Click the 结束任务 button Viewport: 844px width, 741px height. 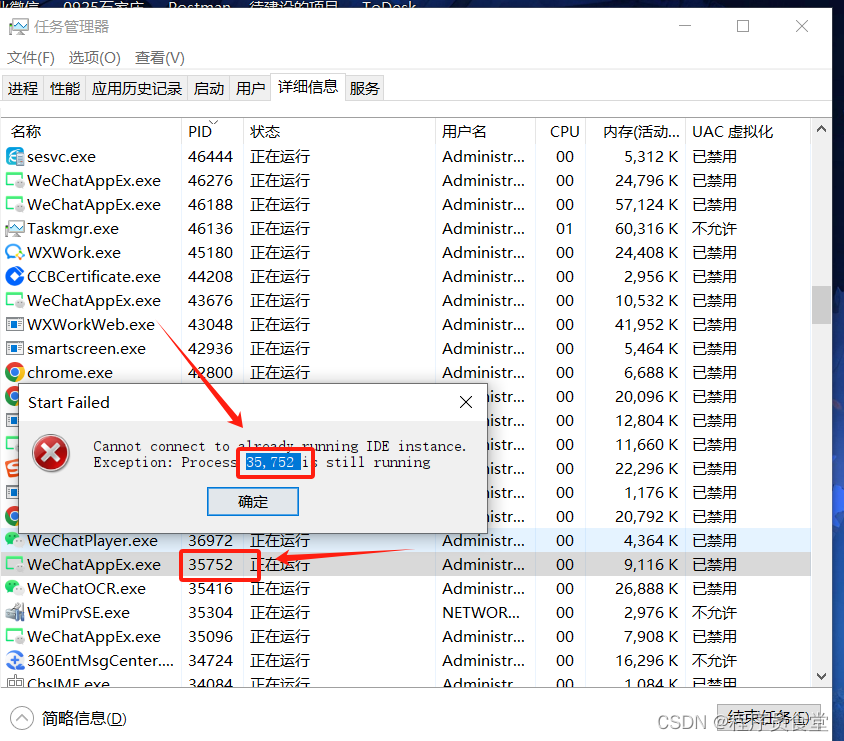[x=769, y=717]
